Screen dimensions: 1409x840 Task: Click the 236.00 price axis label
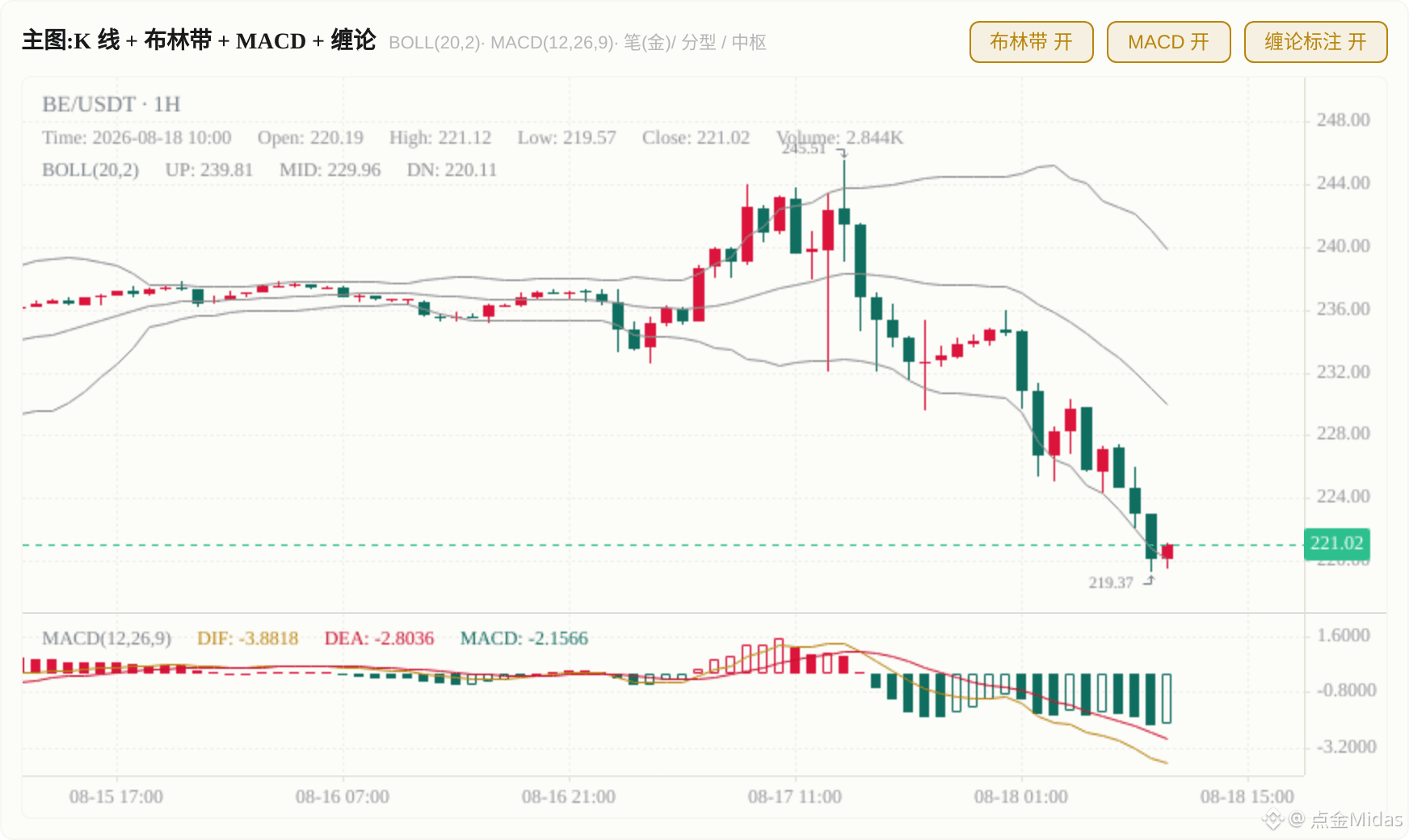coord(1344,309)
